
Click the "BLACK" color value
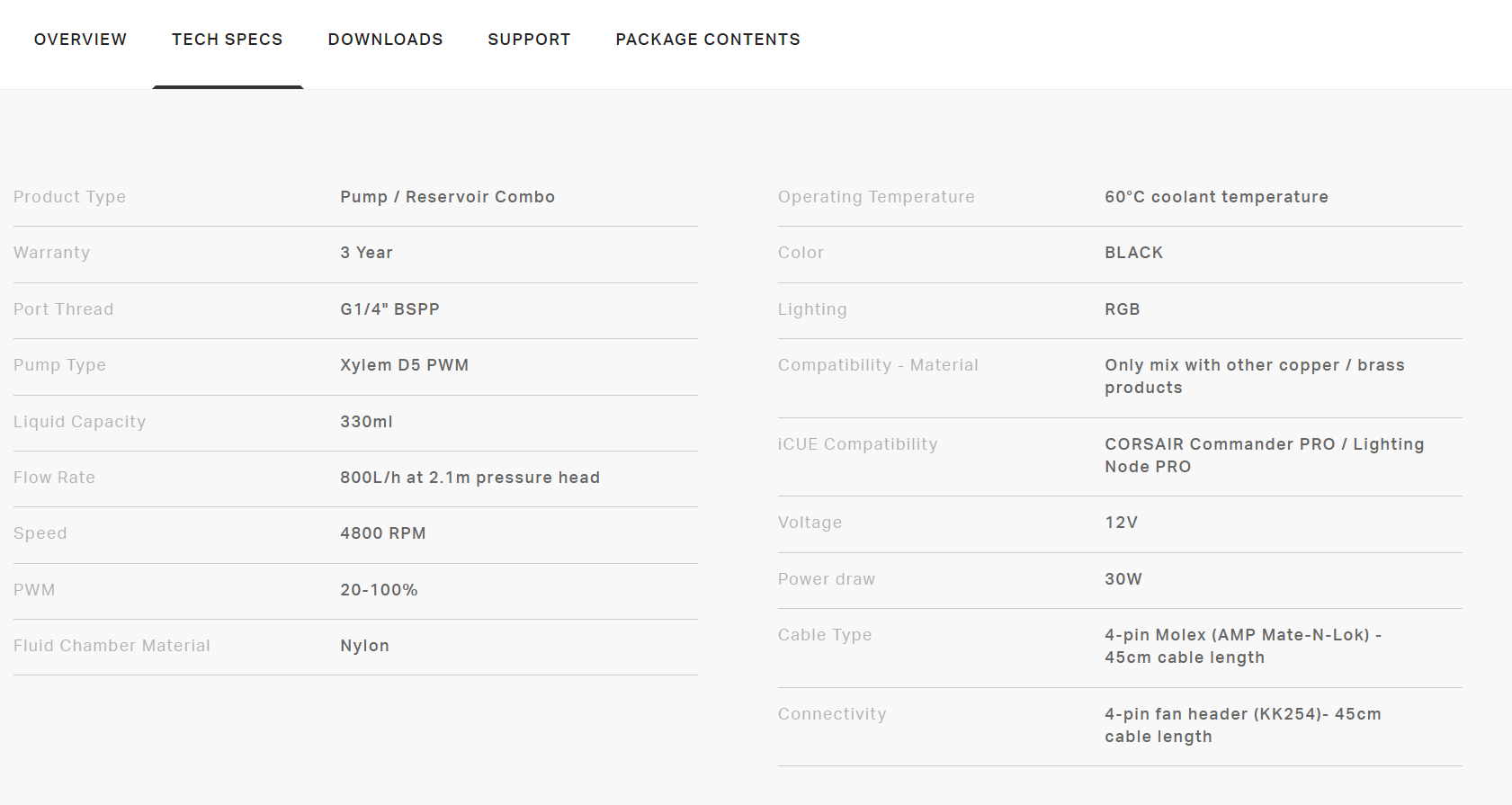[1133, 253]
